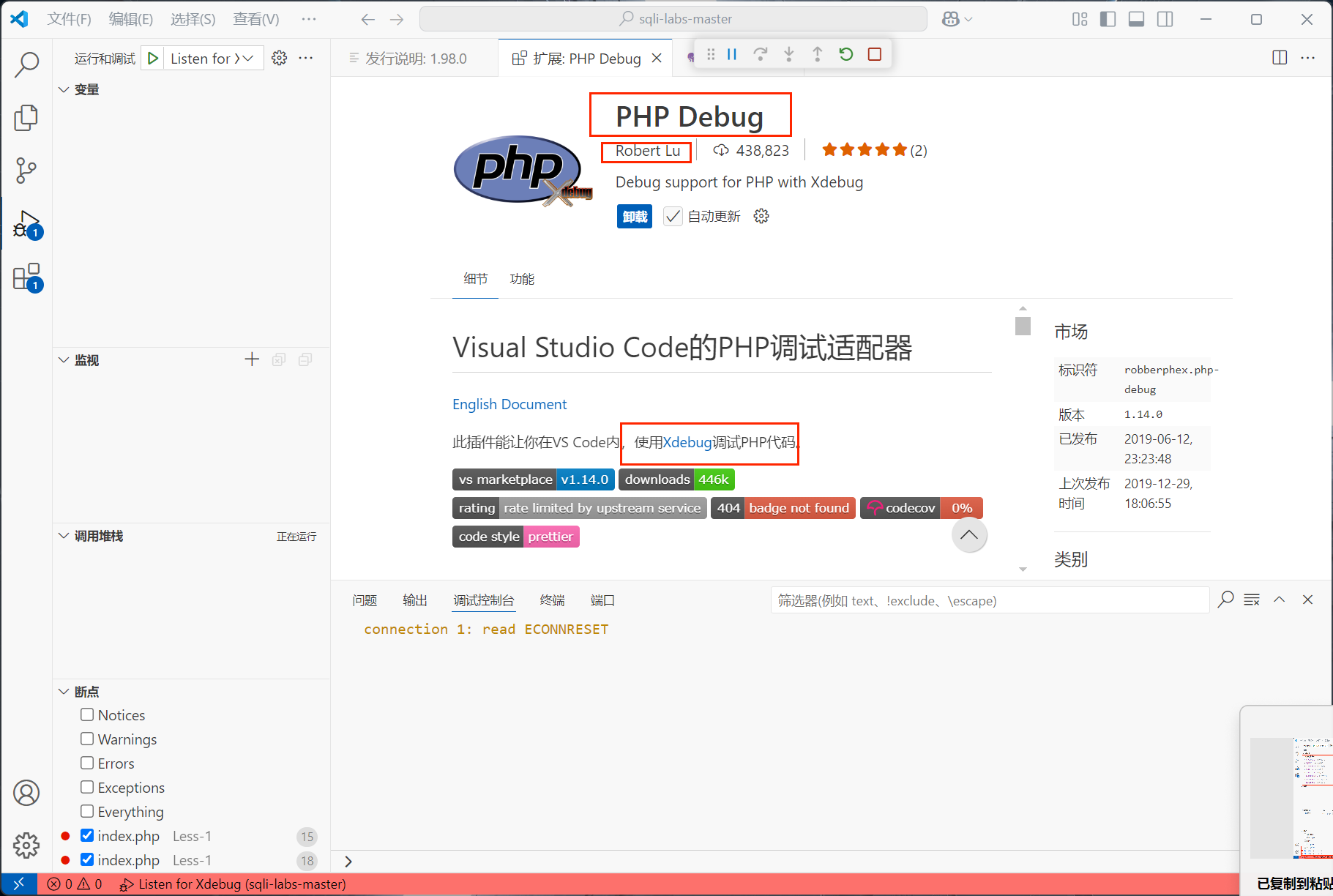The image size is (1333, 896).
Task: Click the scroll to top button
Action: 969,535
